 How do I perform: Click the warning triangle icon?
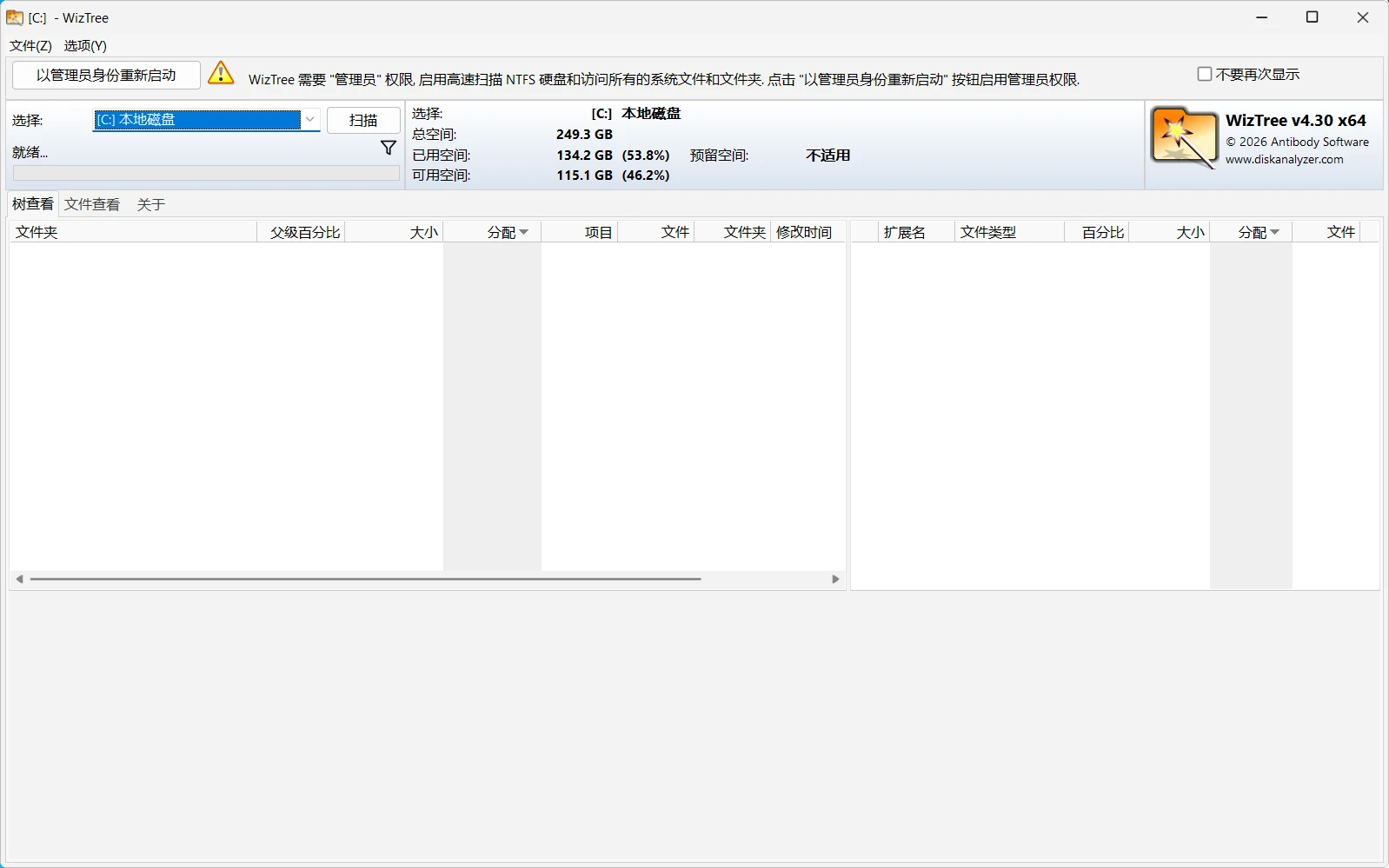click(221, 74)
